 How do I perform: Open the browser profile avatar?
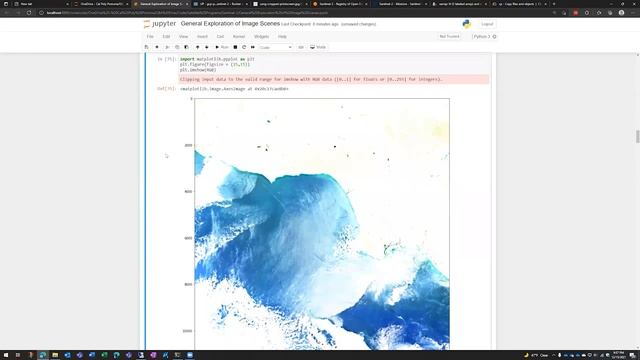pos(621,13)
